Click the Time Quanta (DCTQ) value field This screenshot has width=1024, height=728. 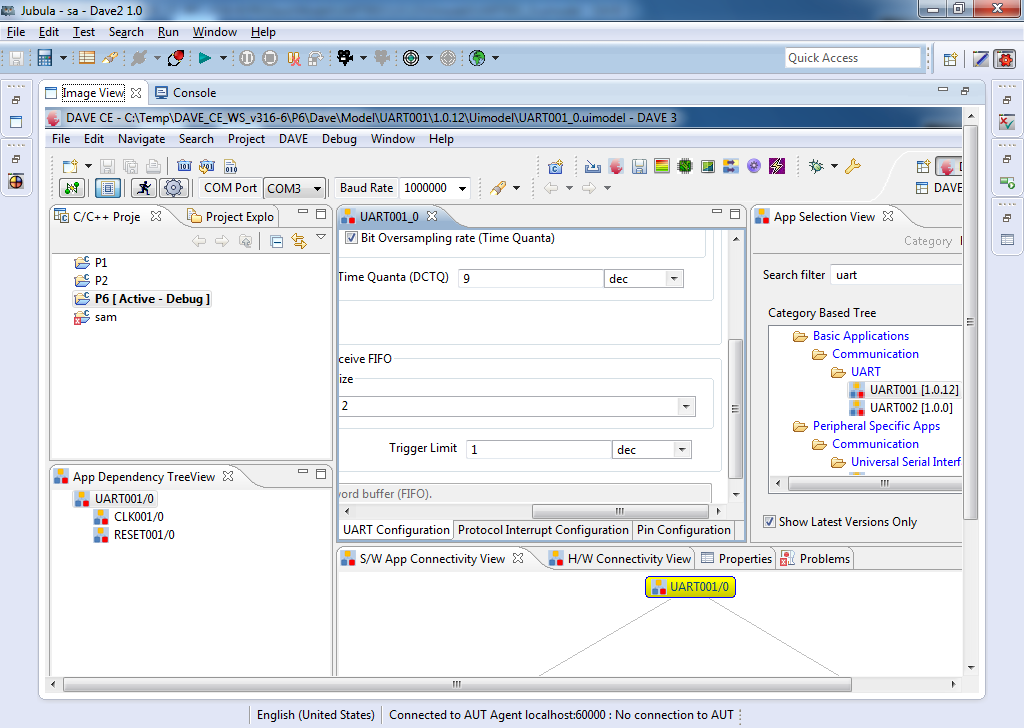pos(531,279)
